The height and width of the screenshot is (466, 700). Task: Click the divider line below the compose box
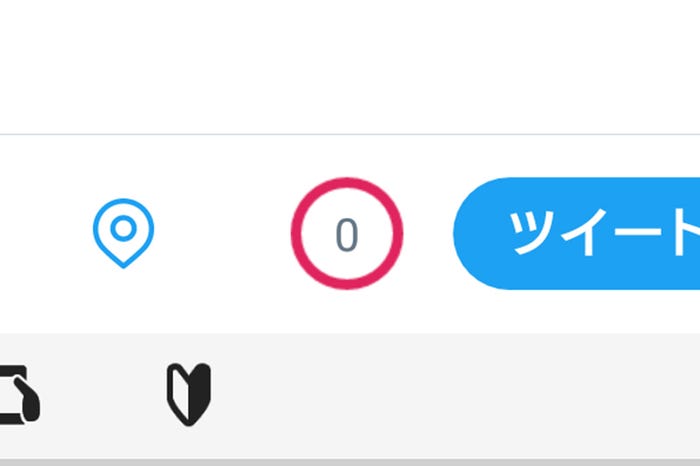click(350, 133)
